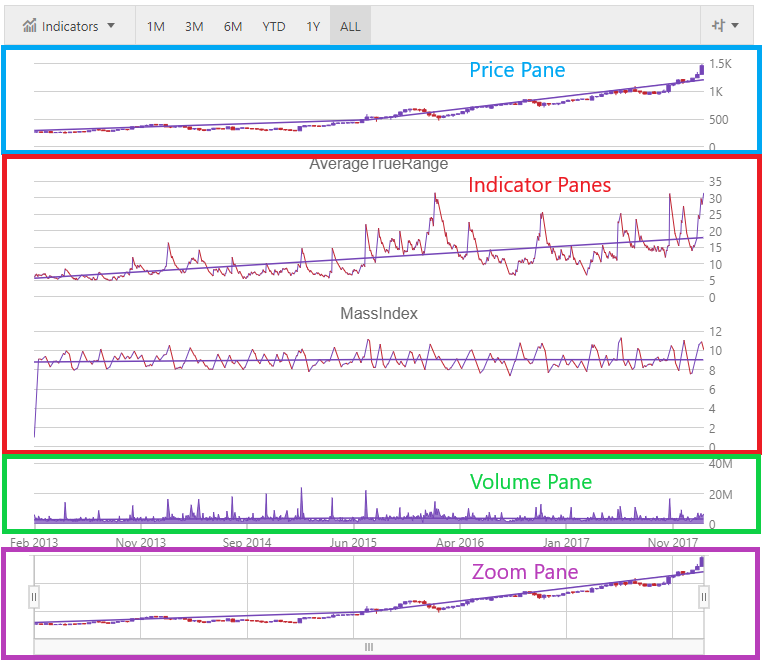763x660 pixels.
Task: Click the Indicators bar chart icon
Action: click(x=31, y=26)
